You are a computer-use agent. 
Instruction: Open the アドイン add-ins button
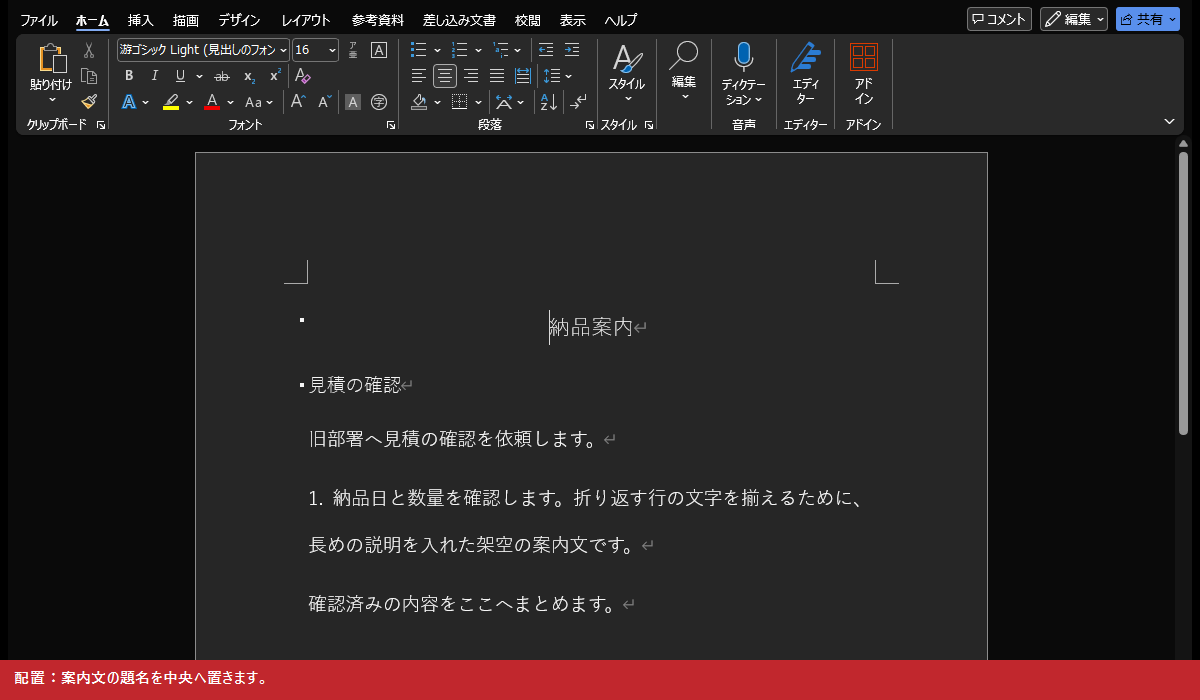[x=863, y=57]
